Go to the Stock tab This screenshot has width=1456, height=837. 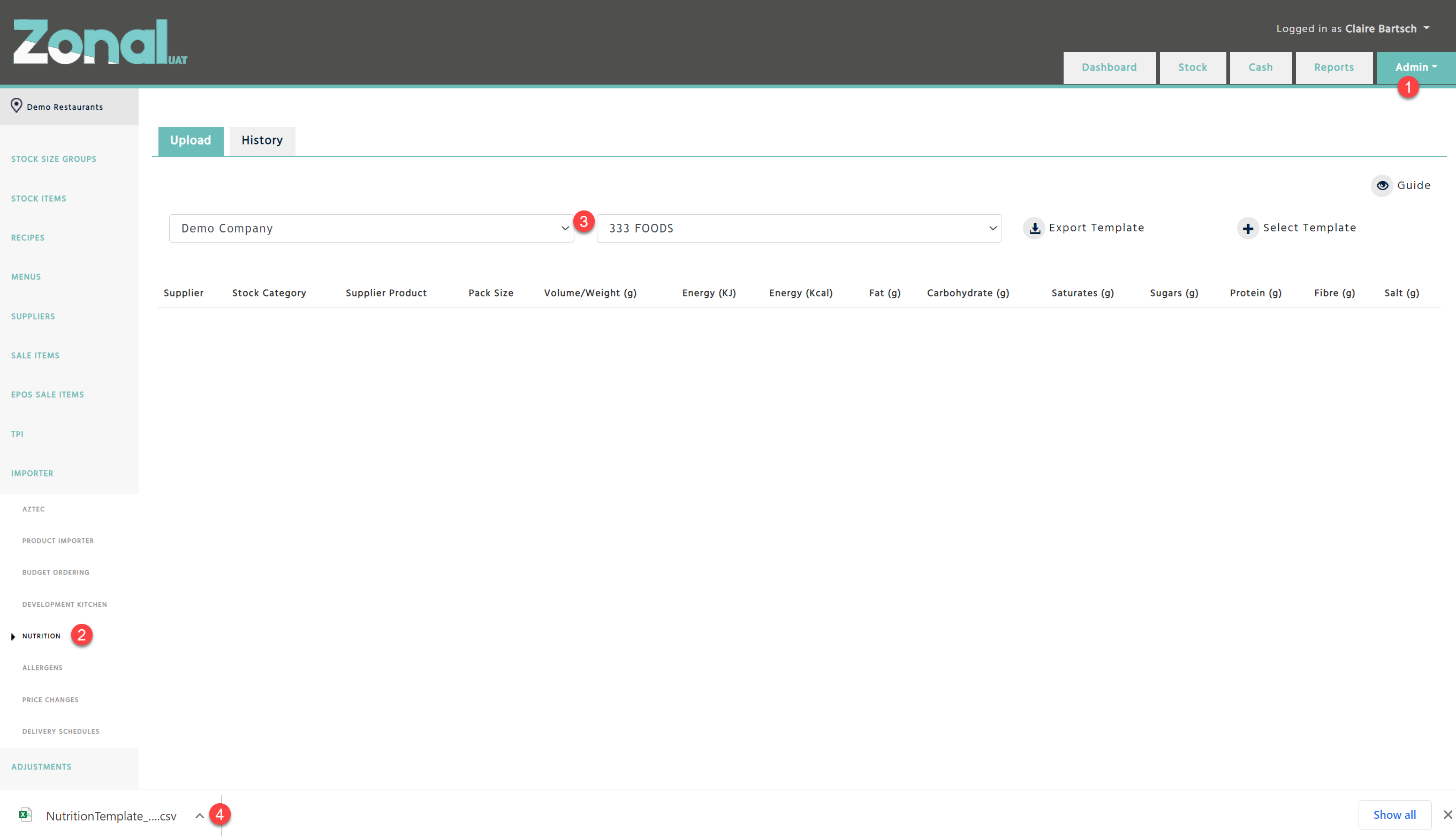[1192, 68]
